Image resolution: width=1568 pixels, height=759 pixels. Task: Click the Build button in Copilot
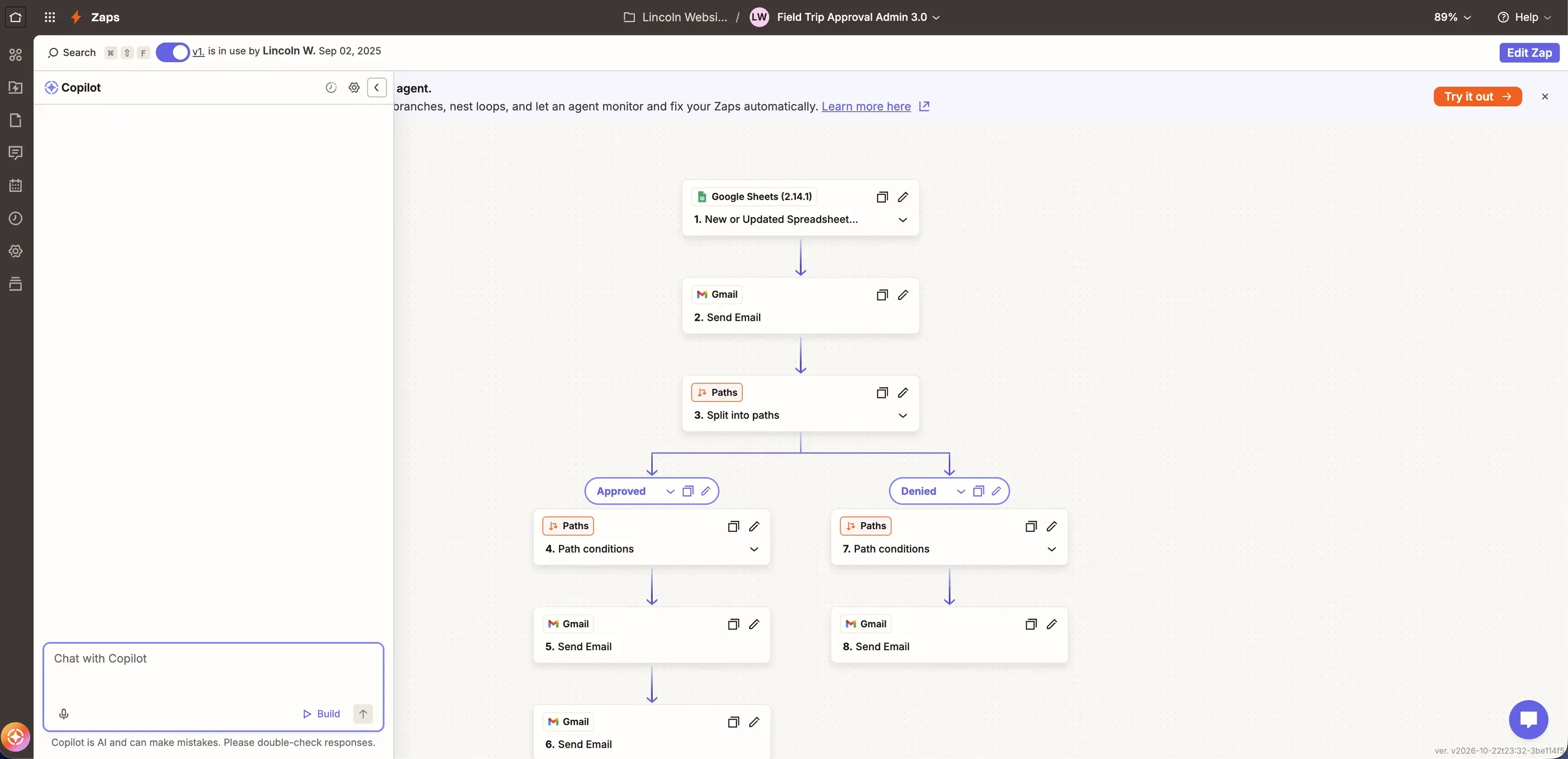[321, 714]
